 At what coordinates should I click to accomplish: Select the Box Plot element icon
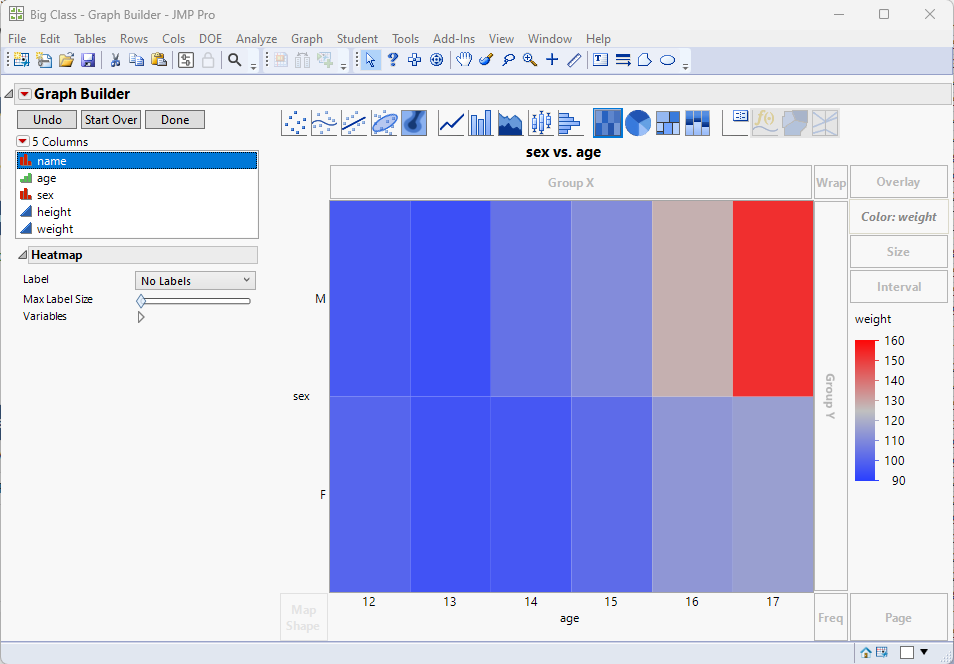click(x=540, y=122)
